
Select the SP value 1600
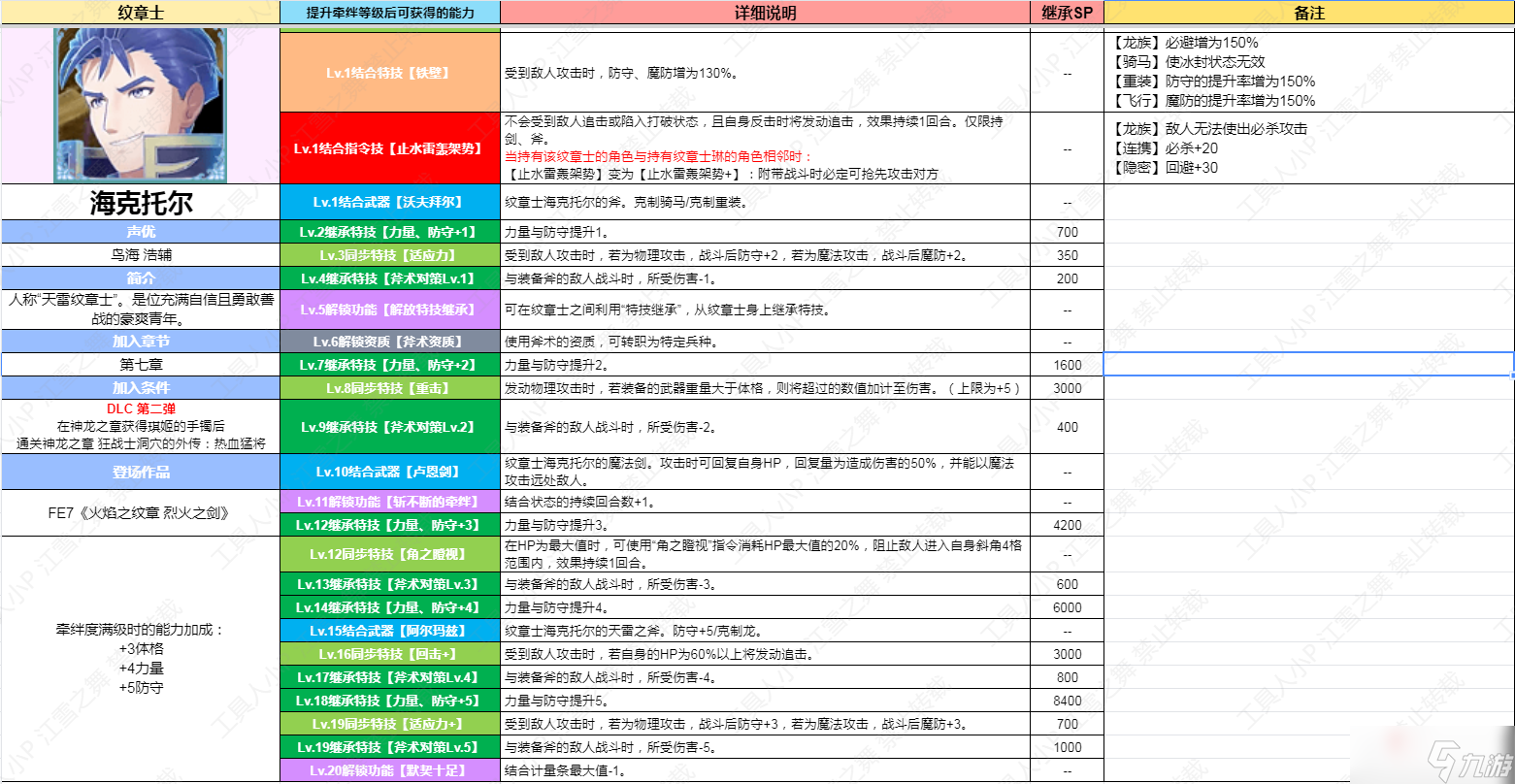[x=1067, y=365]
